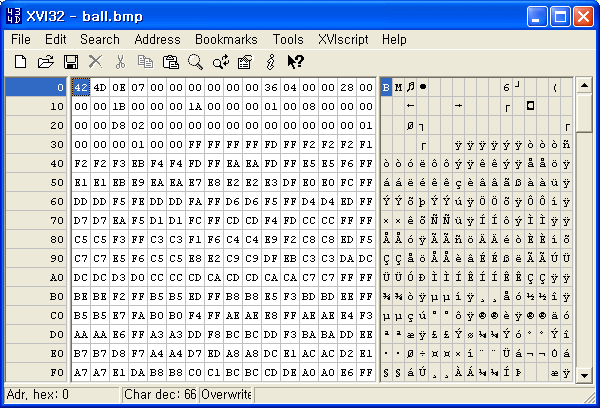
Task: Click the scrollbar down arrow
Action: (x=584, y=375)
